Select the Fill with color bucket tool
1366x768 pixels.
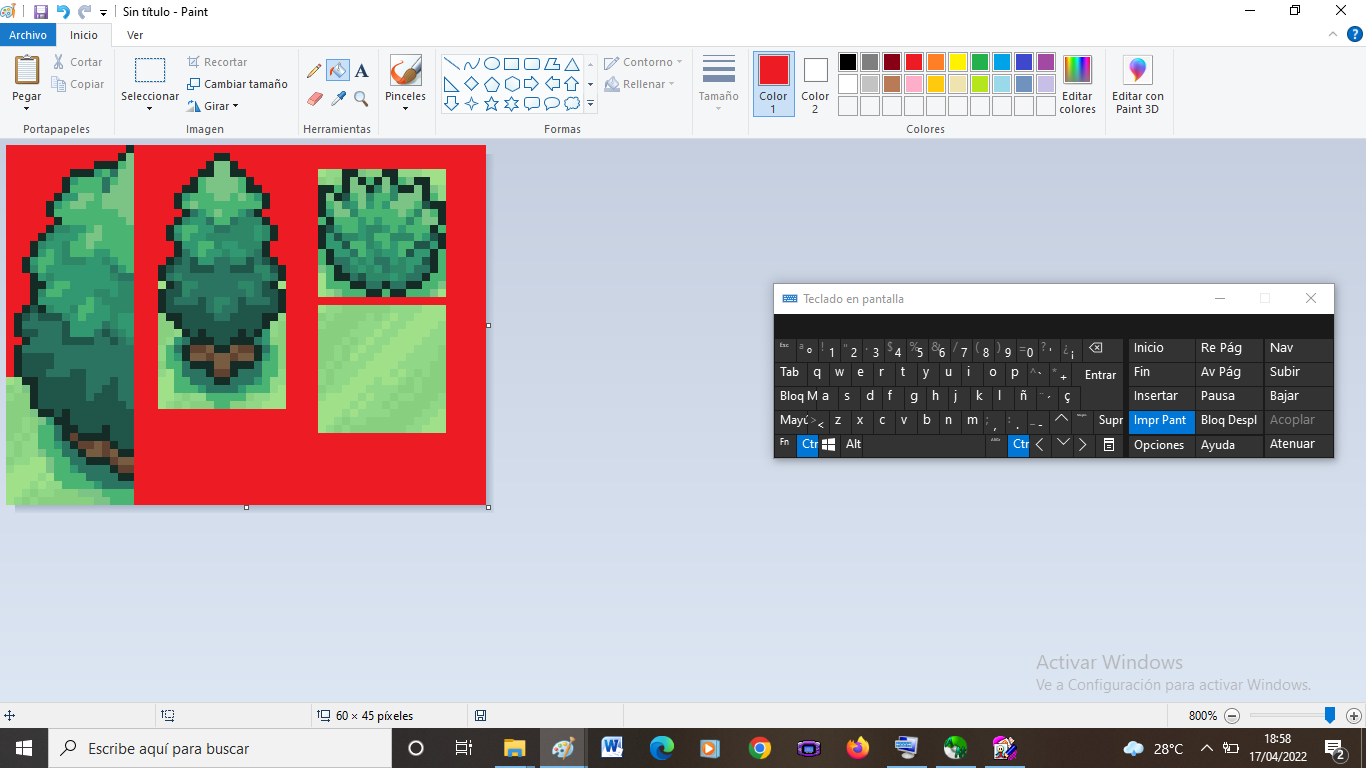pyautogui.click(x=338, y=71)
